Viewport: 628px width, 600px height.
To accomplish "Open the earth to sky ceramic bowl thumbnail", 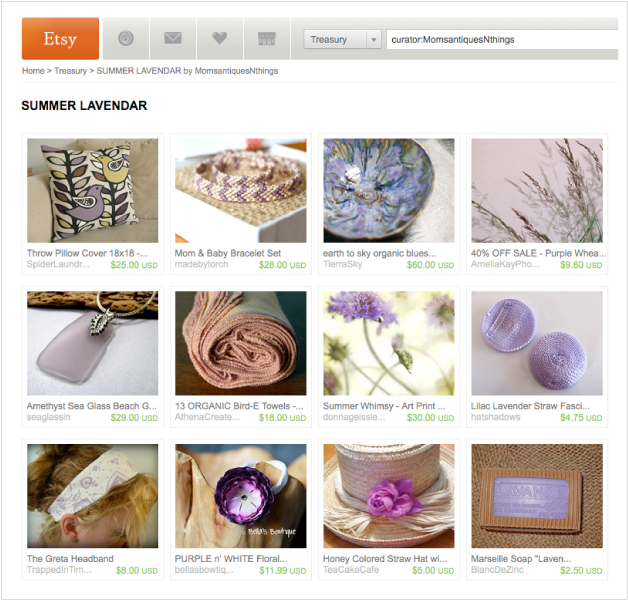I will (x=389, y=190).
